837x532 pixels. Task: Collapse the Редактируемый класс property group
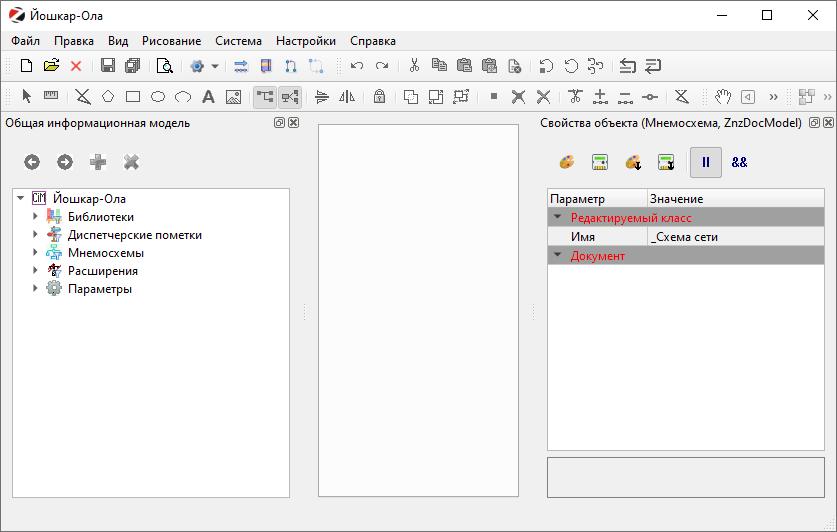557,217
